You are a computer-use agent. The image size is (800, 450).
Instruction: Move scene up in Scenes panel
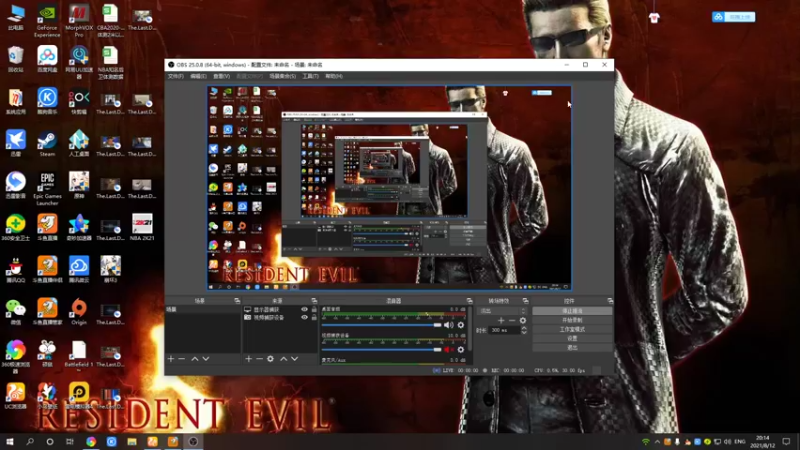tap(194, 359)
